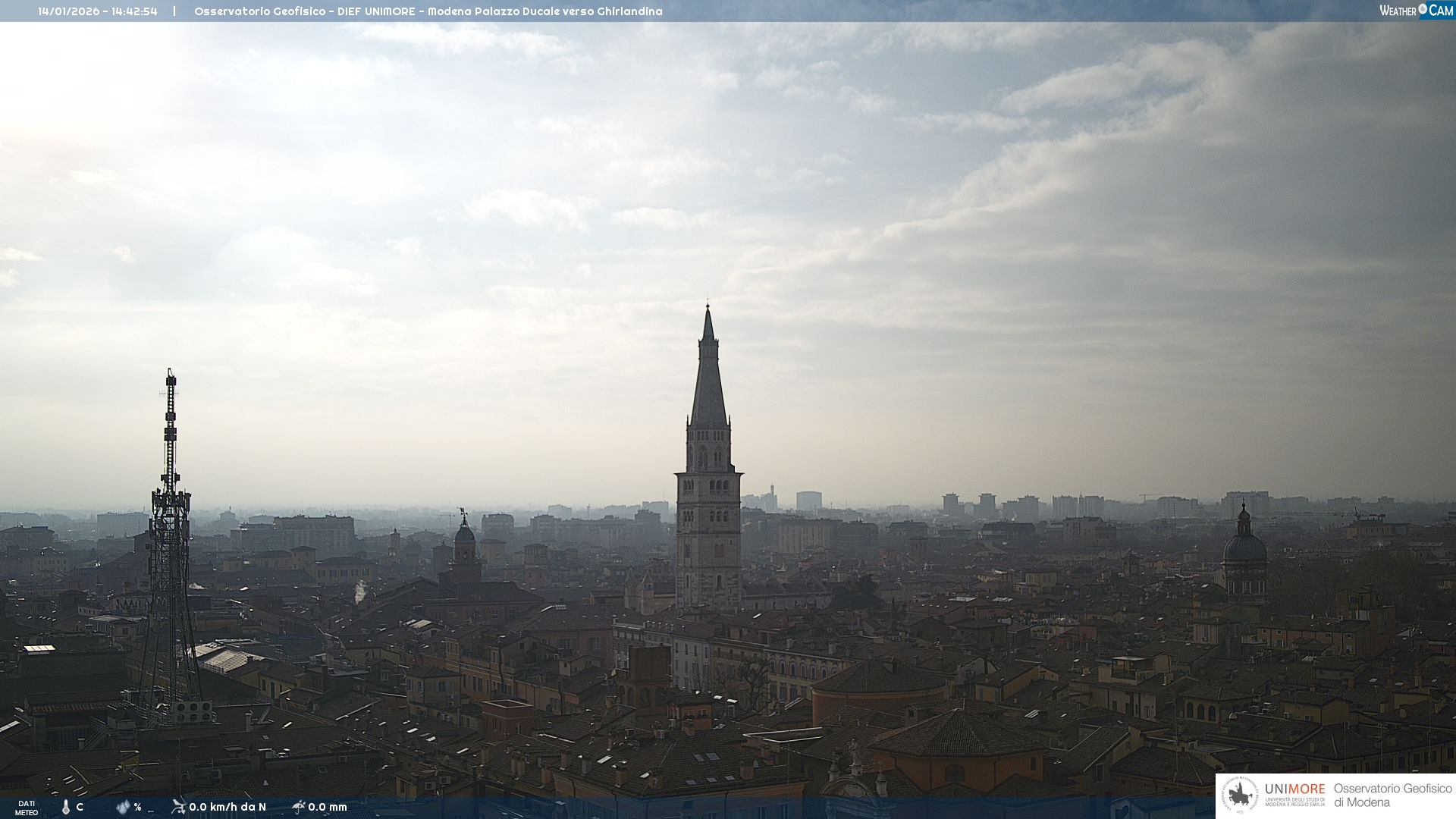Click the large church dome at right
The width and height of the screenshot is (1456, 819).
click(x=1244, y=546)
